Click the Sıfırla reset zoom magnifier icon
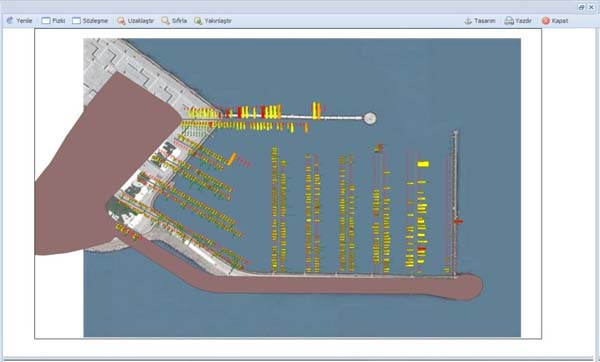600x362 pixels. pyautogui.click(x=165, y=21)
